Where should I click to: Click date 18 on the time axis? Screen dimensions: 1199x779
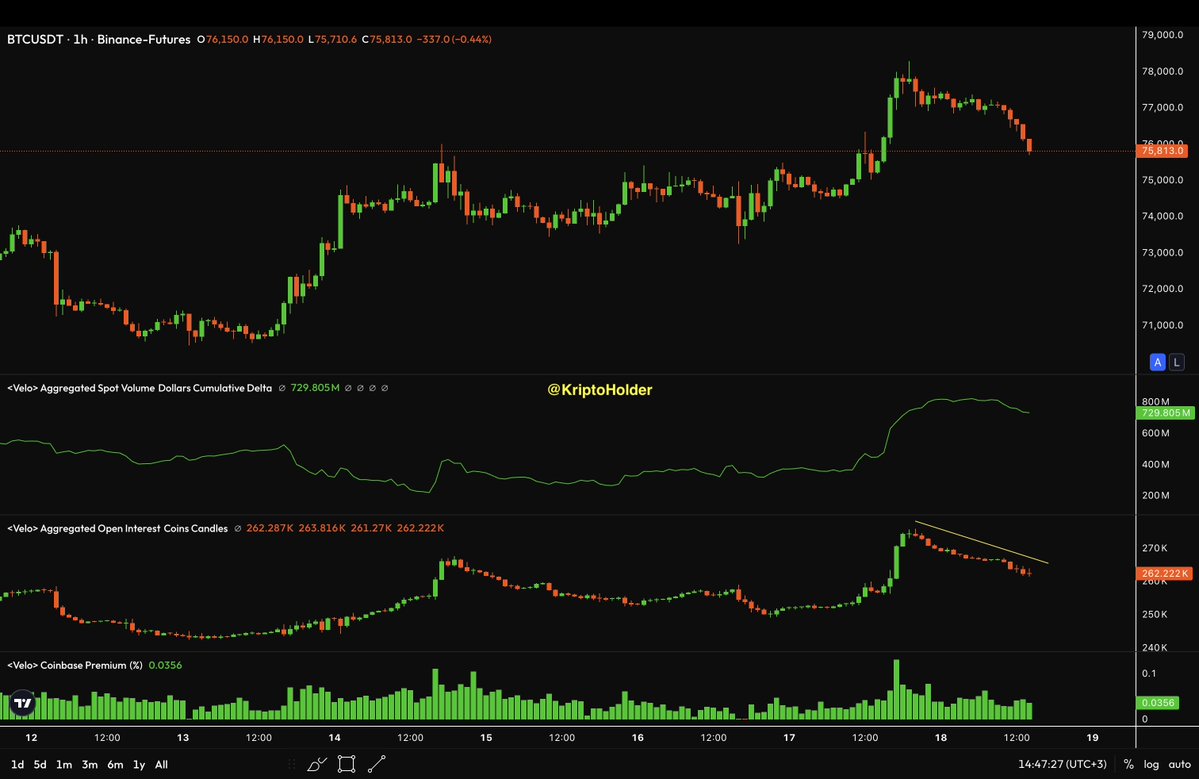click(941, 738)
